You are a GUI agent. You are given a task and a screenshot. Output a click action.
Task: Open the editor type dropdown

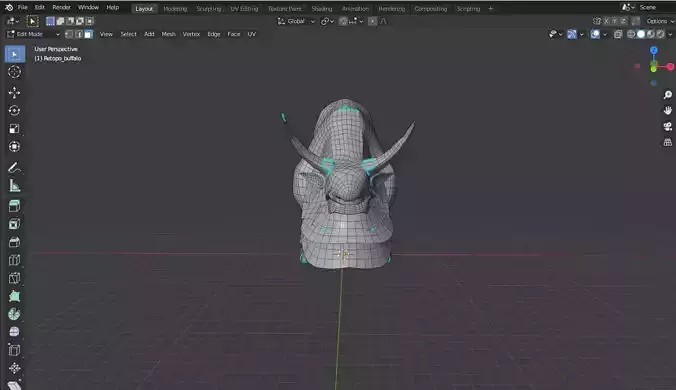[12, 21]
